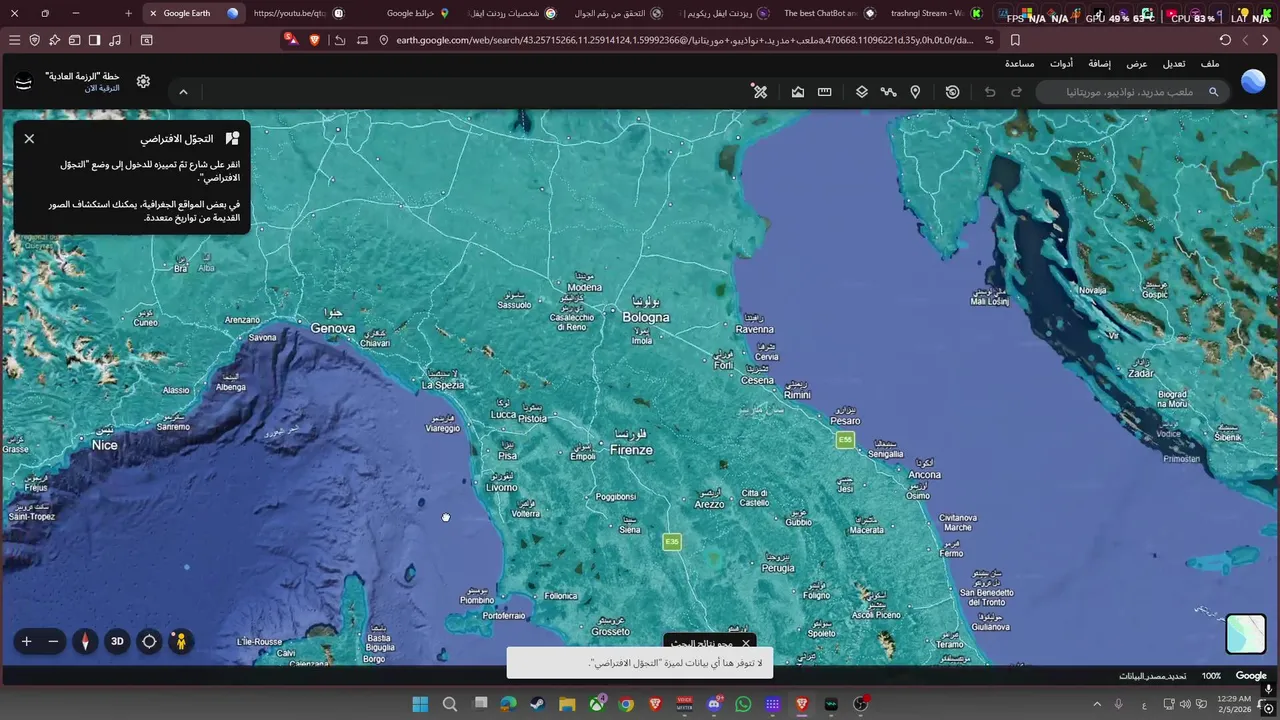
Task: Zoom in with the plus button
Action: (x=27, y=641)
